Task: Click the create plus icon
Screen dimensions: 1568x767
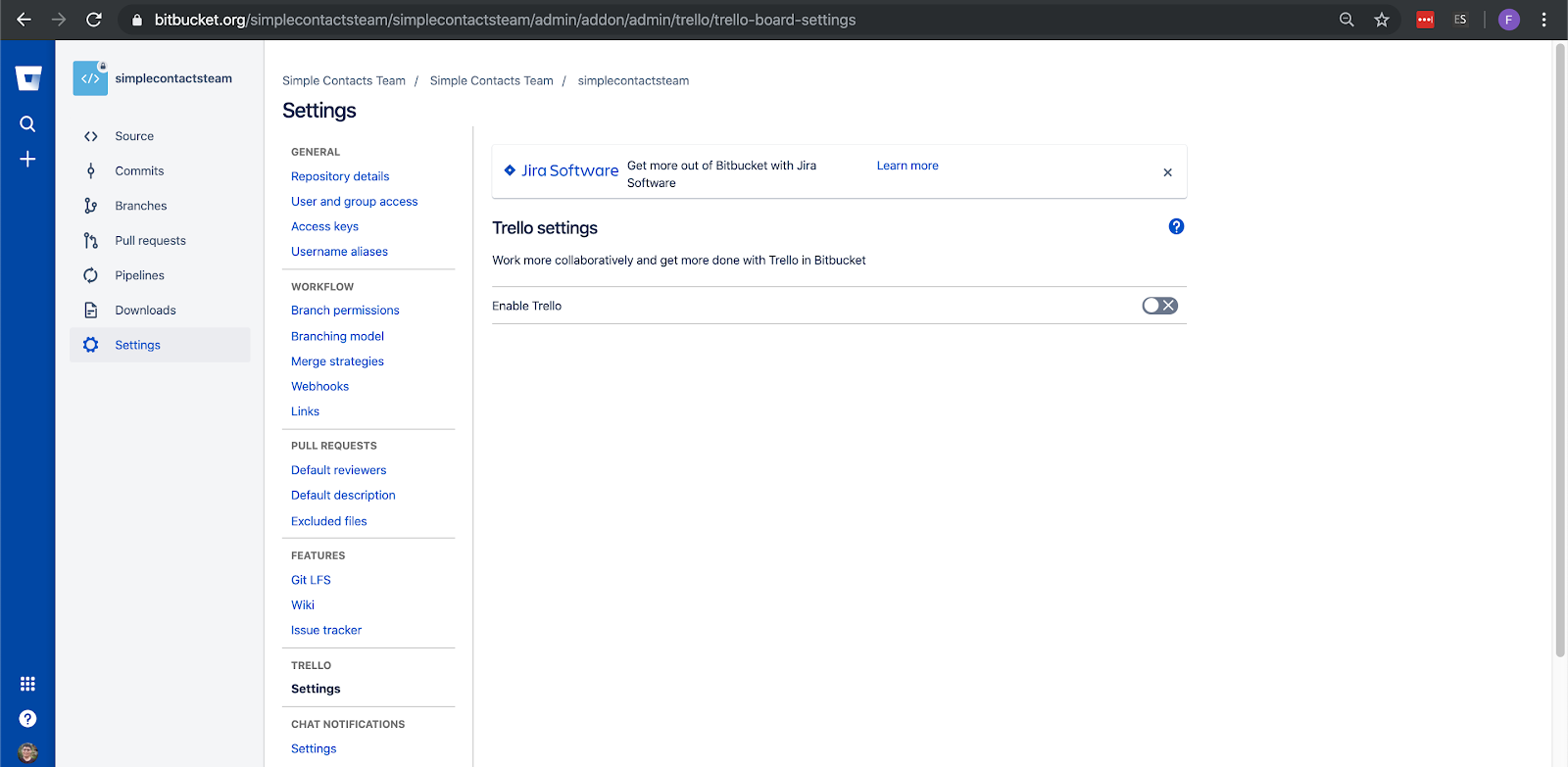Action: pyautogui.click(x=27, y=159)
